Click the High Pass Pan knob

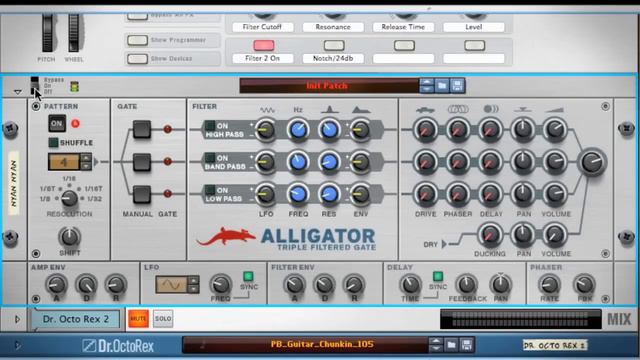pyautogui.click(x=523, y=130)
